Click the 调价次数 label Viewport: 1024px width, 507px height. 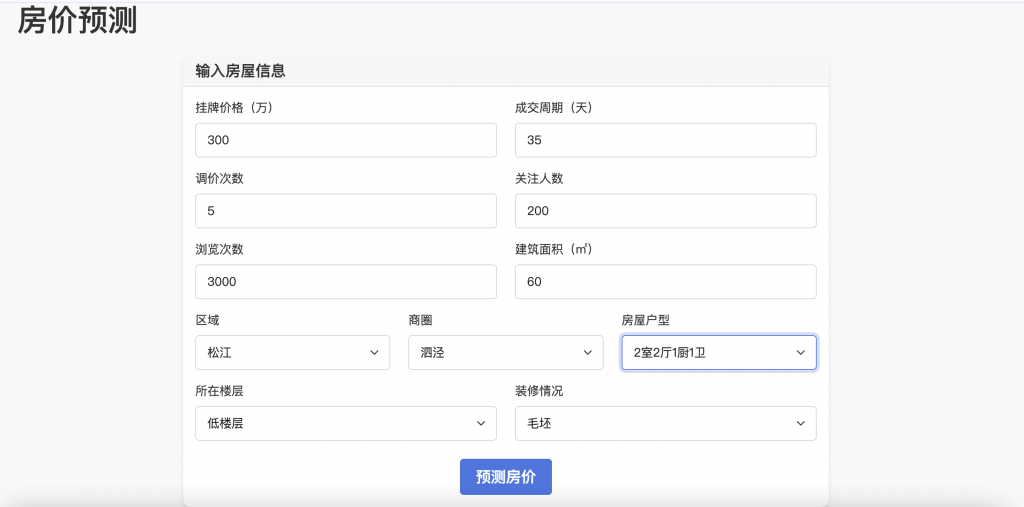[x=219, y=178]
